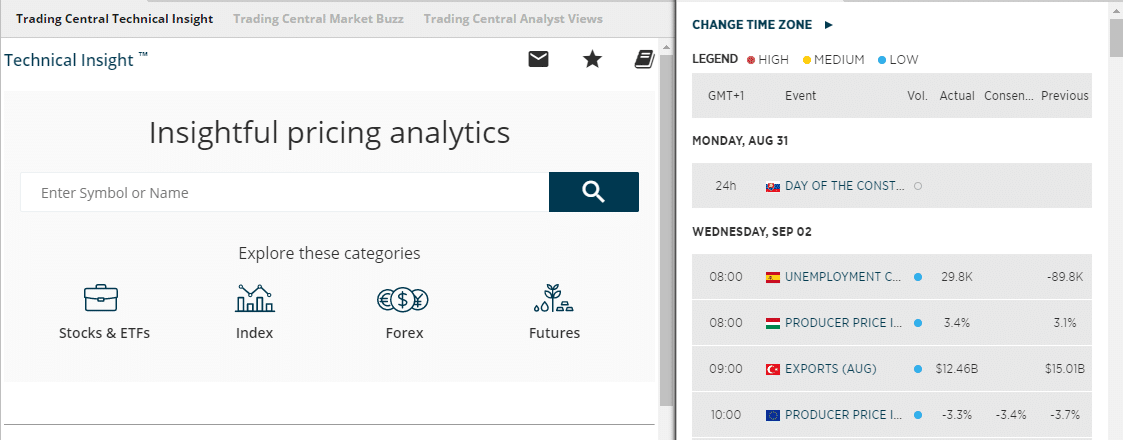The image size is (1123, 440).
Task: Click the LOW legend blue dot
Action: [882, 60]
